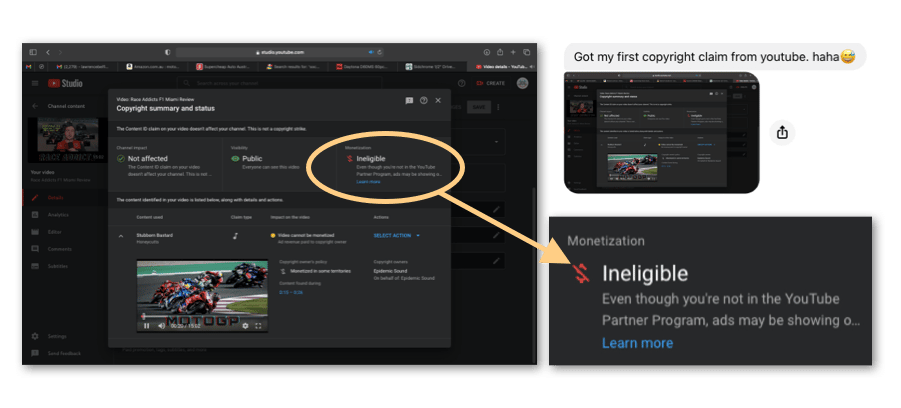Click the red dollar Ineligible icon in Studio dialog
901x408 pixels.
349,159
